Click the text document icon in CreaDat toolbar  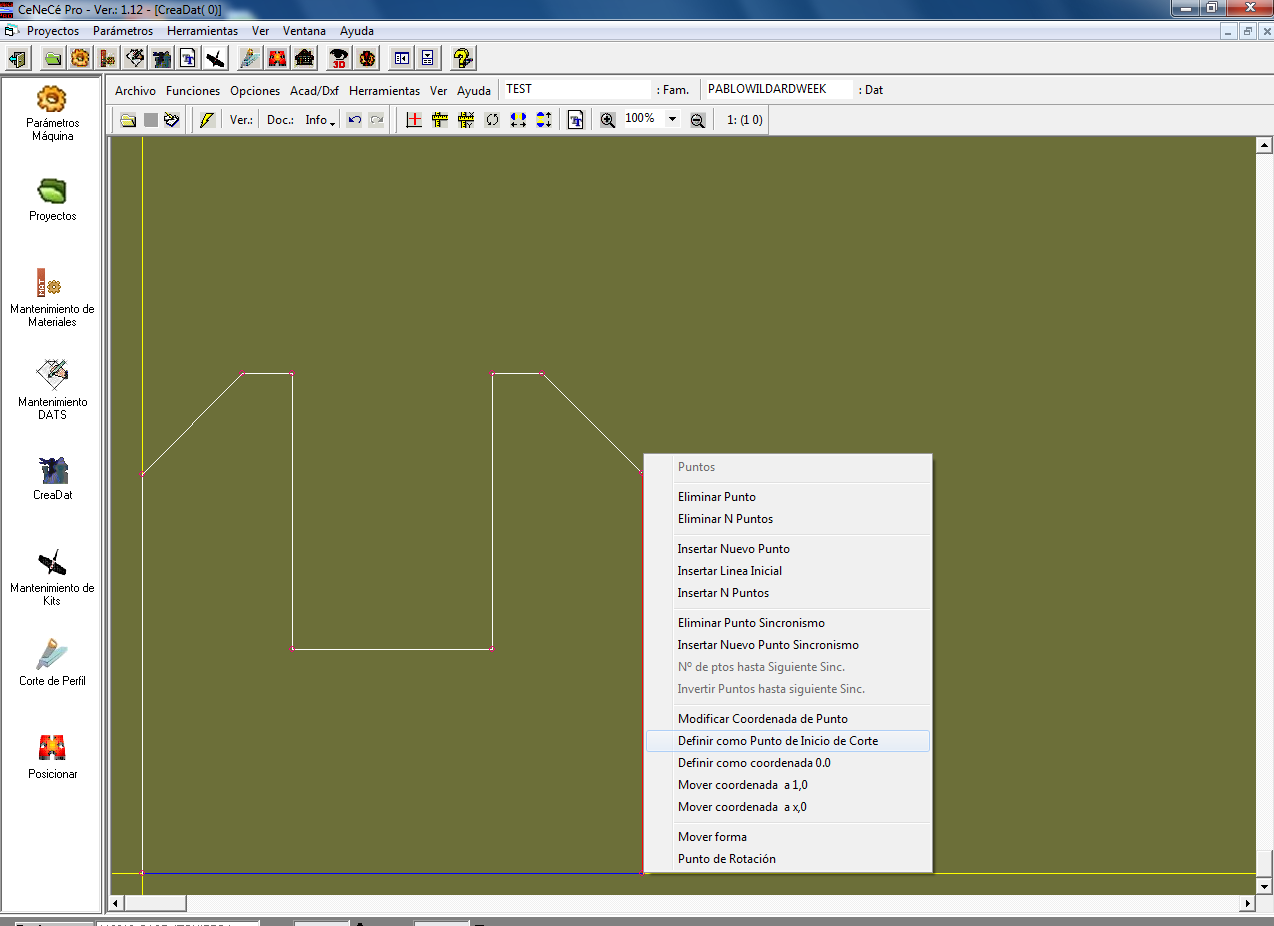point(576,120)
